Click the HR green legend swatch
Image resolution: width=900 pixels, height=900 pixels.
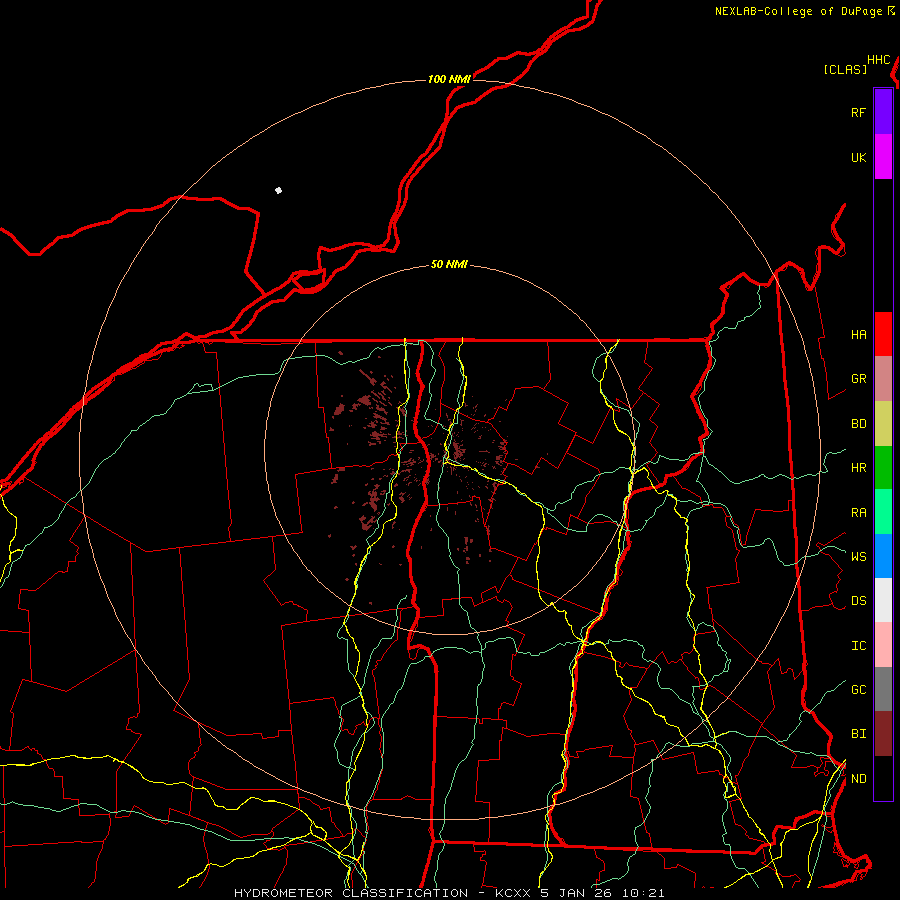pyautogui.click(x=883, y=468)
